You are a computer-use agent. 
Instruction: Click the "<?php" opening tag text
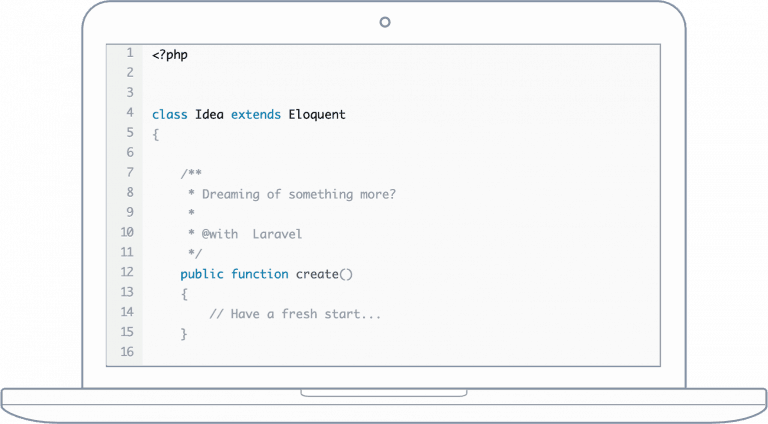pyautogui.click(x=170, y=55)
